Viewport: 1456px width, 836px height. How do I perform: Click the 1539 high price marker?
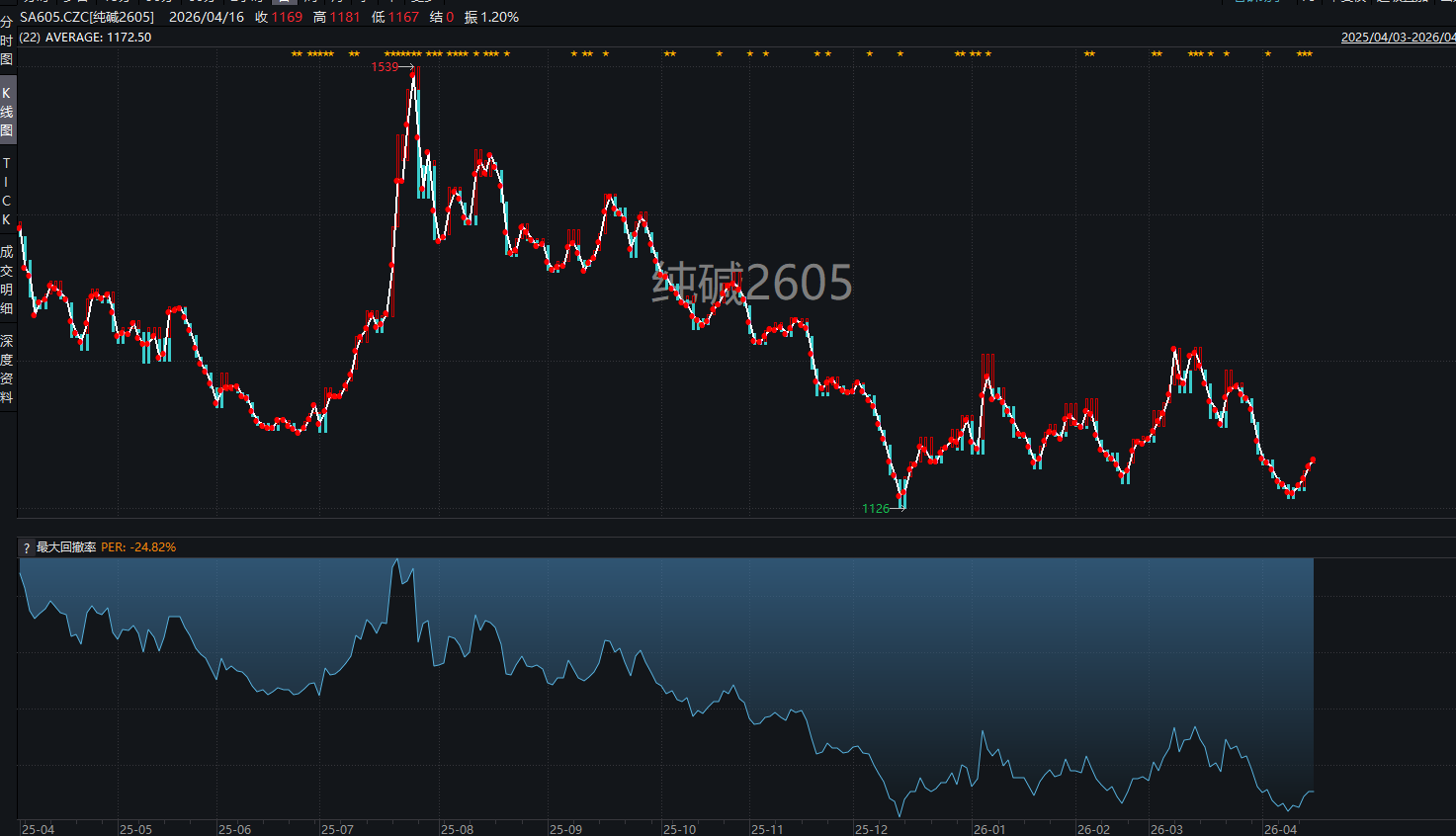(385, 67)
